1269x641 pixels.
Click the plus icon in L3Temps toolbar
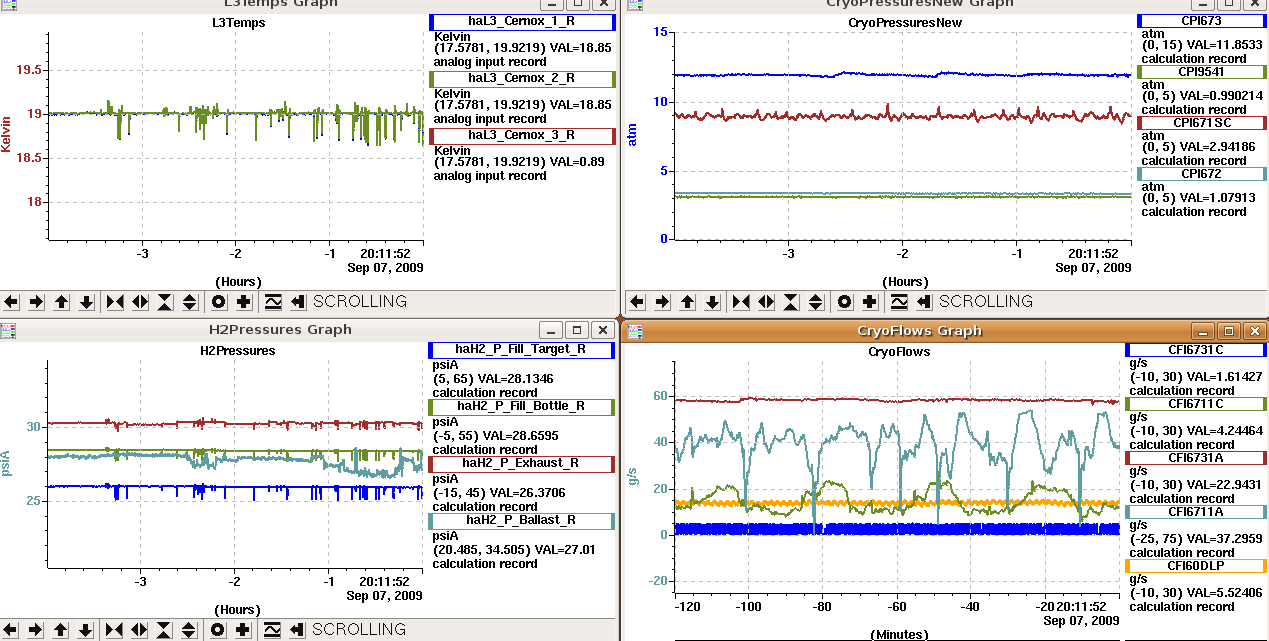(x=243, y=301)
